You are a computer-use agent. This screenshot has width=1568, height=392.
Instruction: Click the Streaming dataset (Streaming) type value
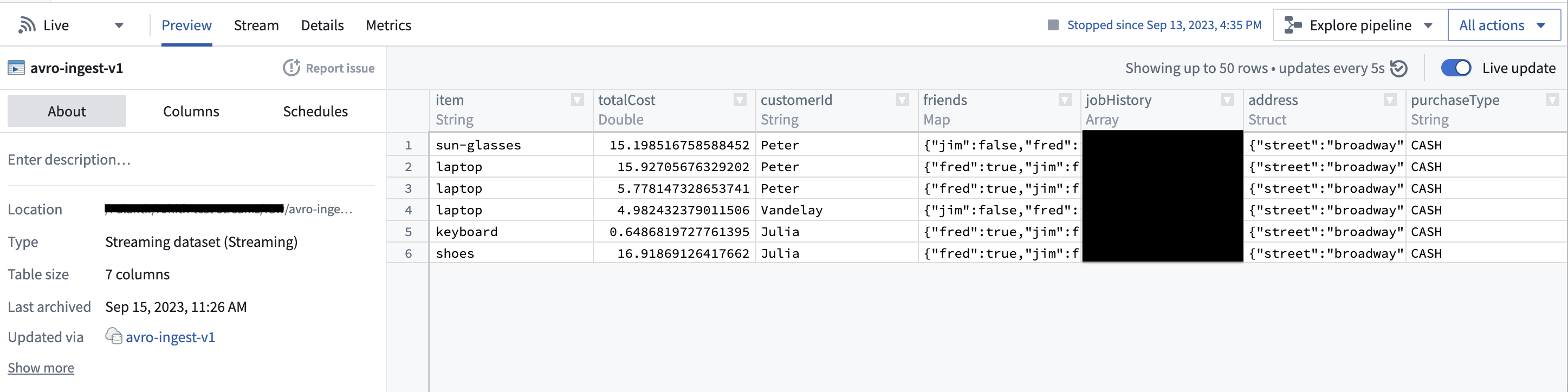[202, 241]
